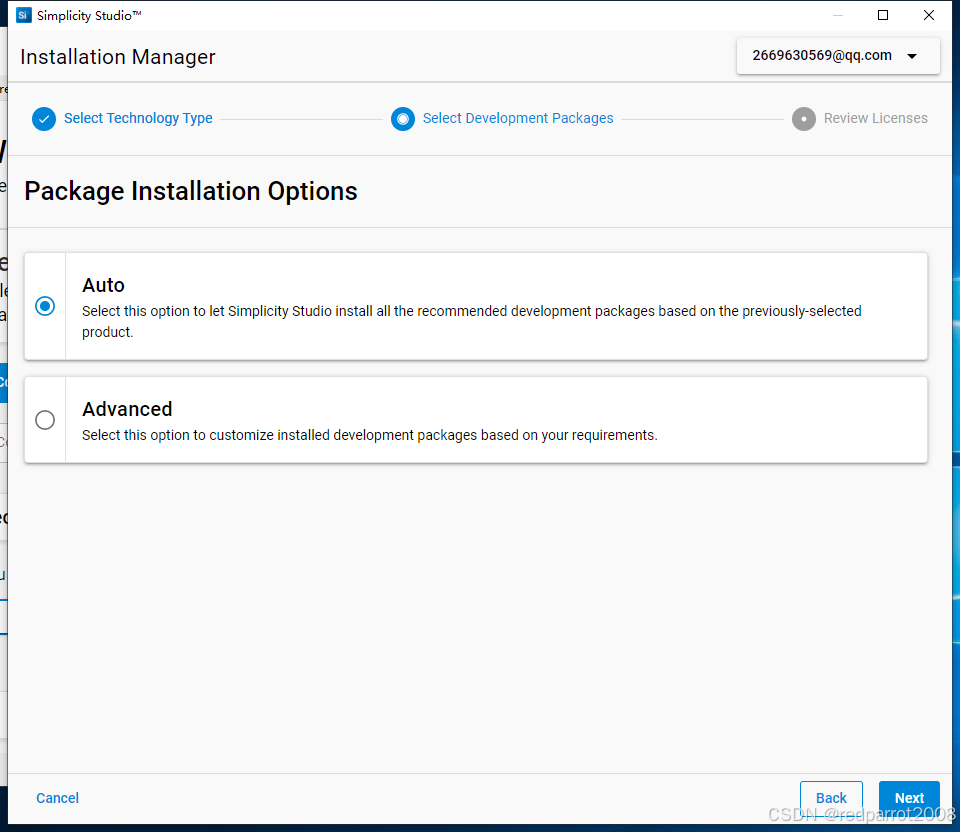Screen dimensions: 960x832
Task: Click the Advanced option description text
Action: (x=370, y=435)
